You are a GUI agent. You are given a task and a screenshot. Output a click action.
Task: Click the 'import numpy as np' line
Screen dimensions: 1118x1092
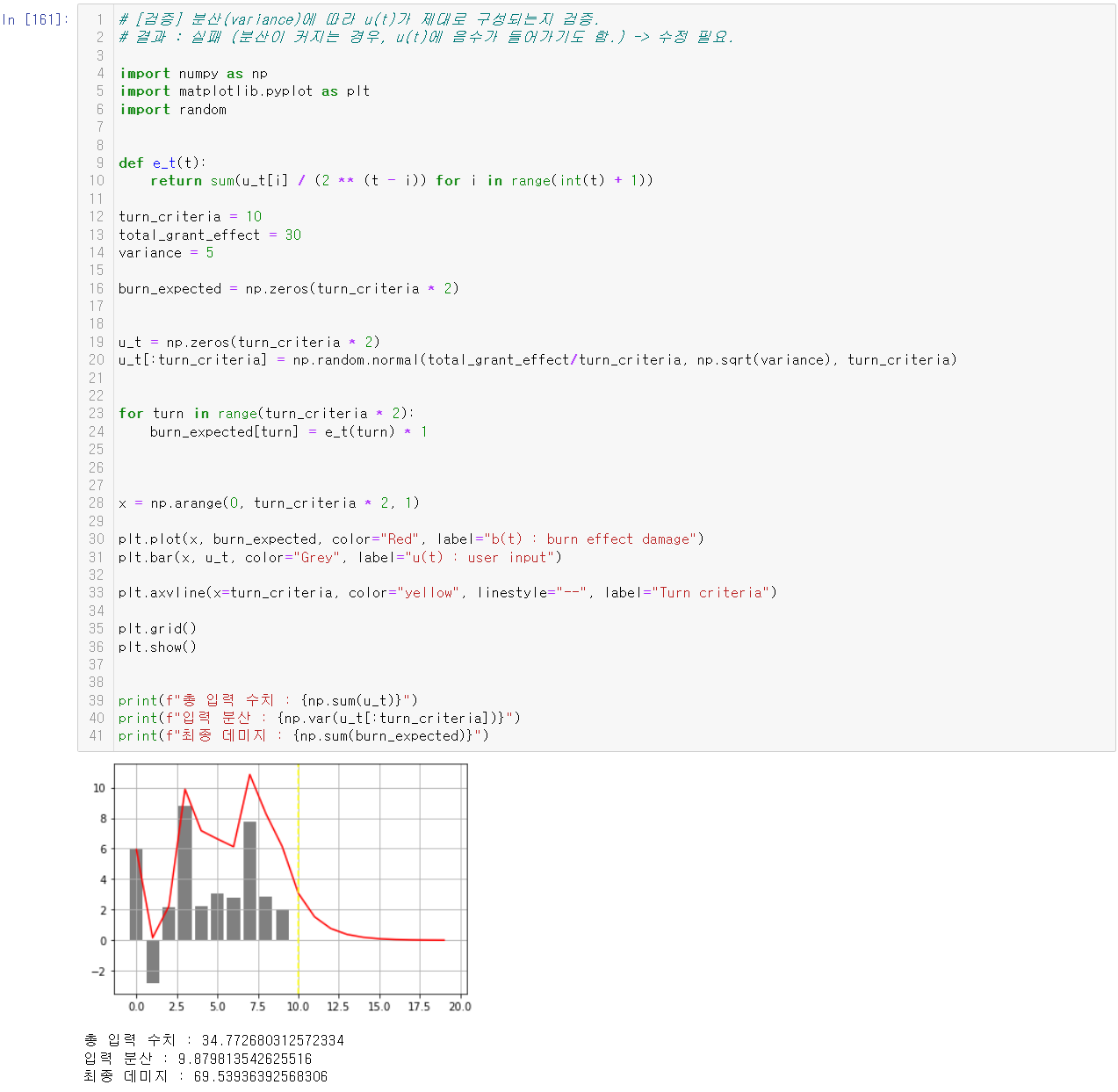pyautogui.click(x=193, y=74)
